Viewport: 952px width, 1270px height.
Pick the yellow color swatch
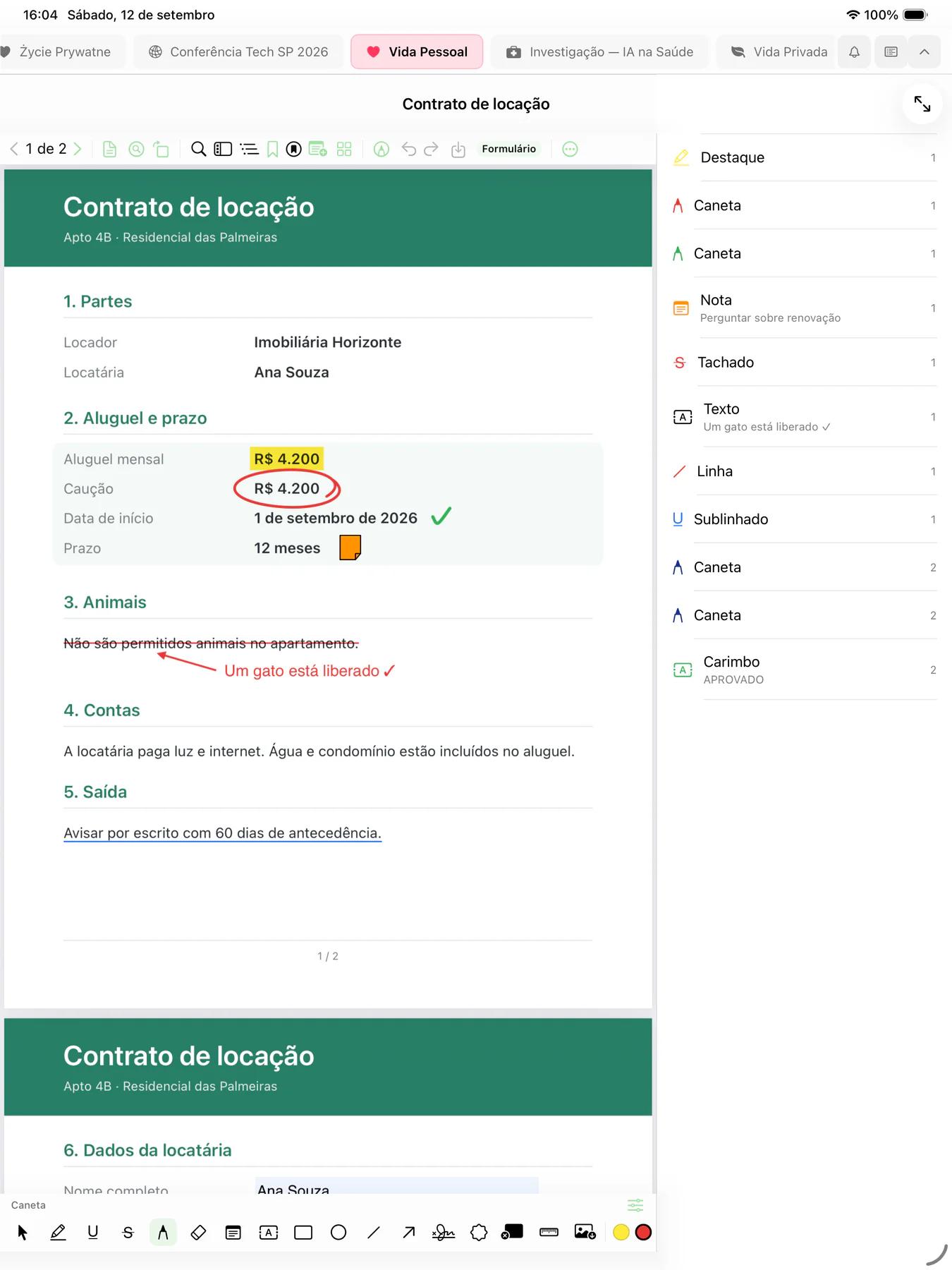[x=621, y=1233]
